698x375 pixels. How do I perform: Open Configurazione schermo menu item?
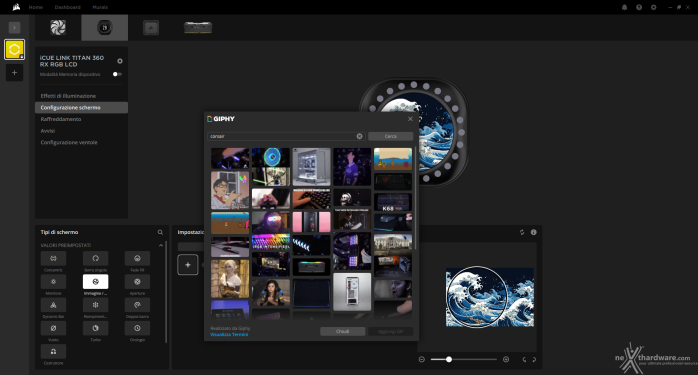pyautogui.click(x=81, y=107)
